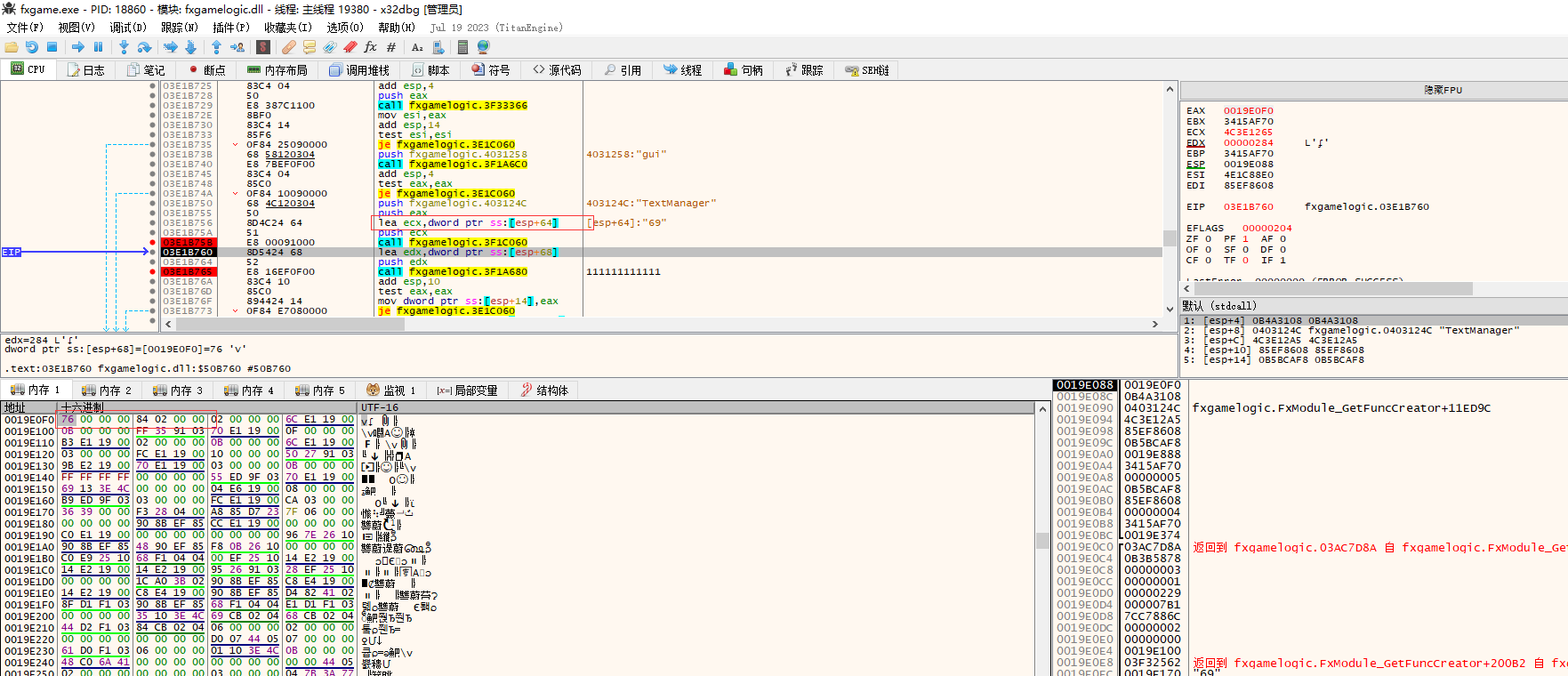
Task: Launch the Scylla plugin icon
Action: coord(263,47)
